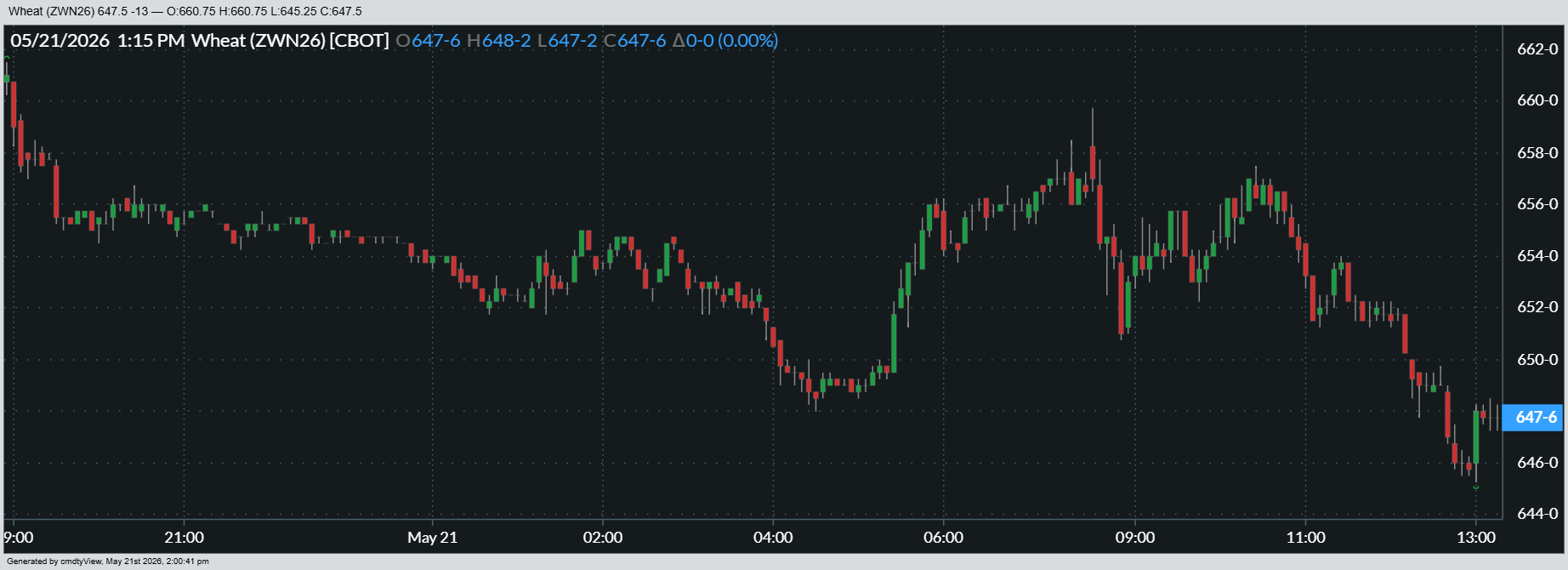Click the 13:00 time axis label

pos(1476,538)
